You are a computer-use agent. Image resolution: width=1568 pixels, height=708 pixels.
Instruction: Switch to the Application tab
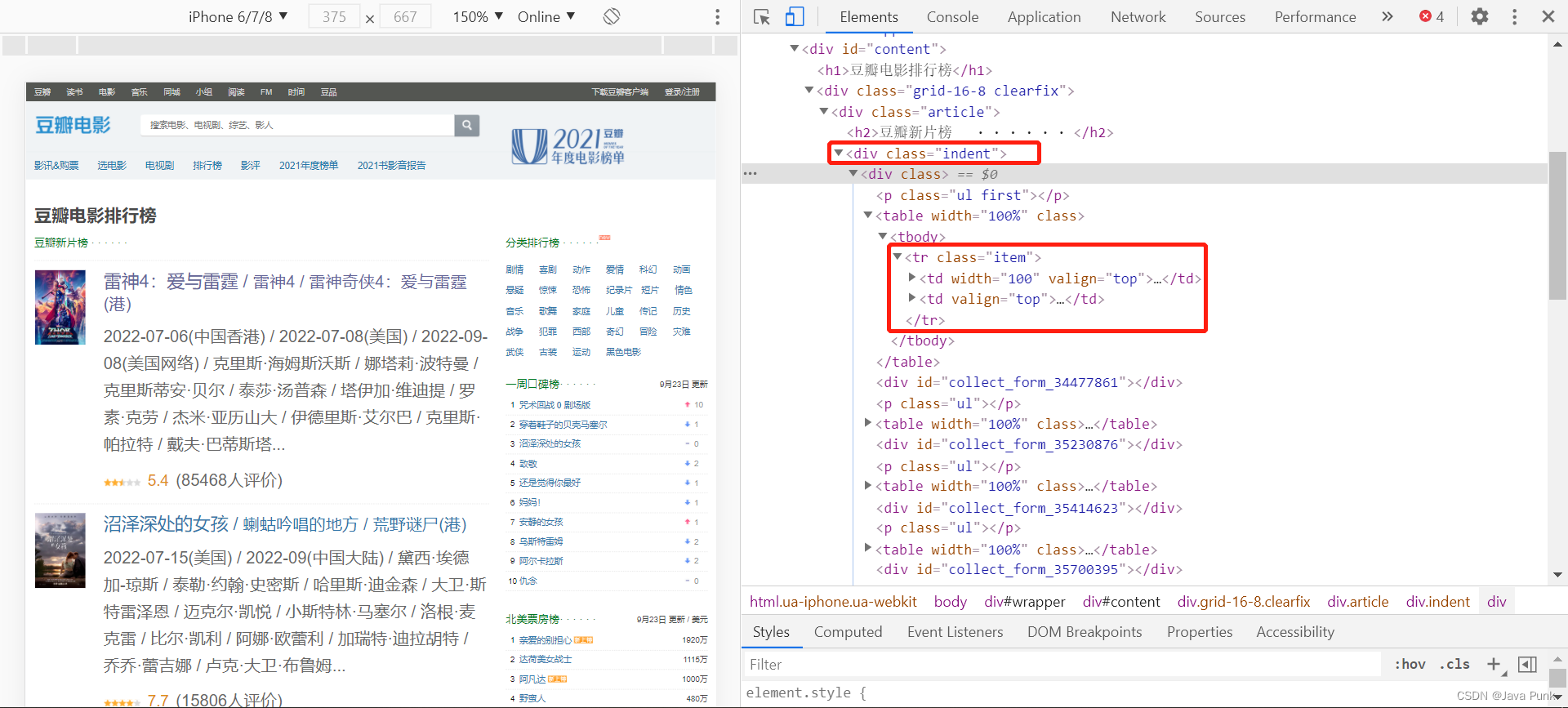pos(1044,16)
